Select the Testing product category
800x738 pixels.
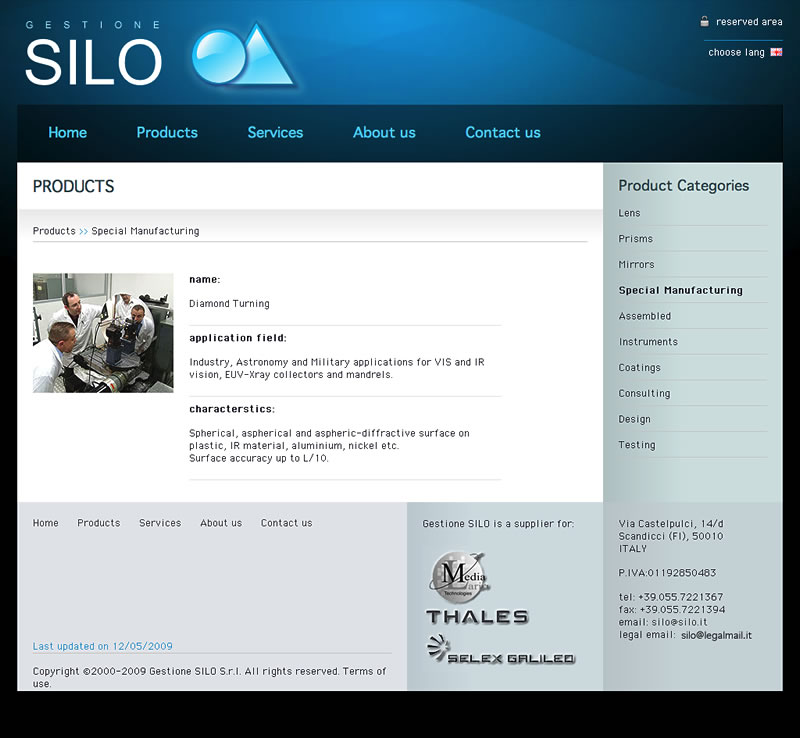point(637,445)
